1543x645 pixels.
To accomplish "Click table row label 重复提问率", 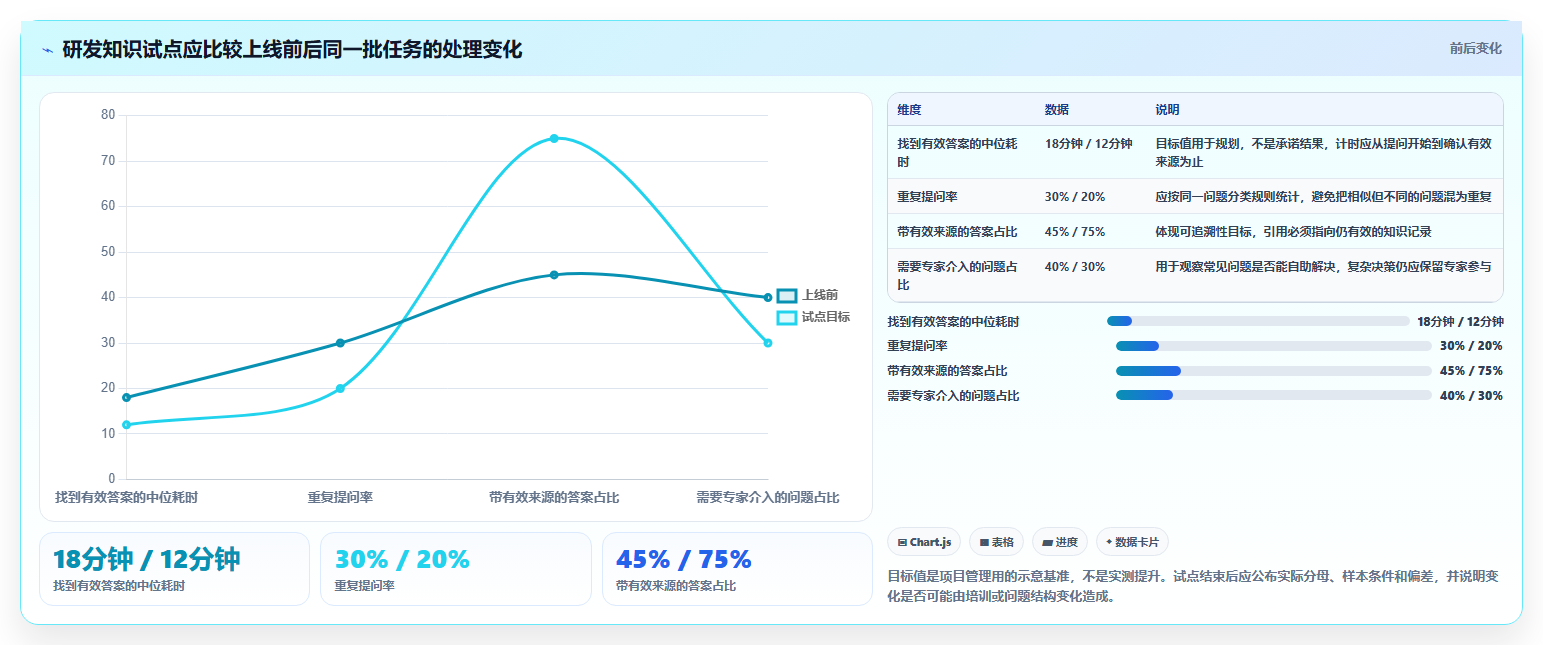I will tap(927, 197).
